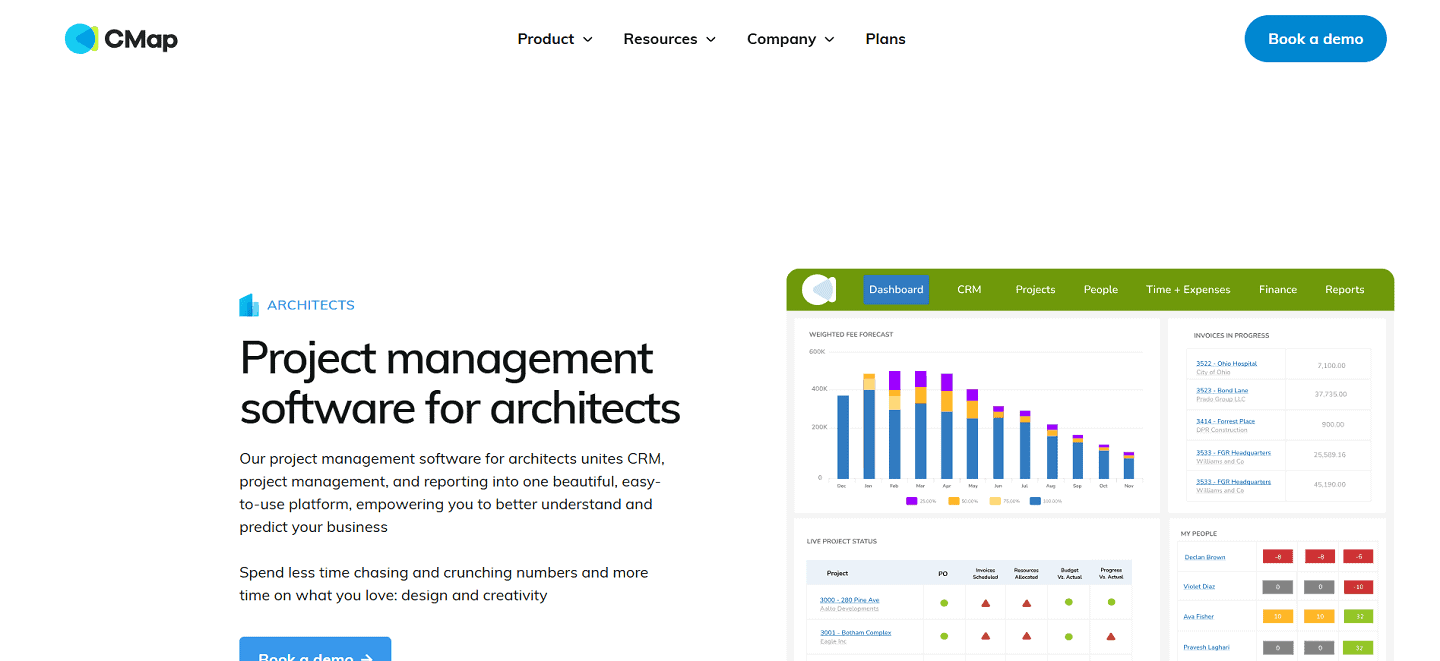Click the CMap logo in the header

(x=120, y=38)
